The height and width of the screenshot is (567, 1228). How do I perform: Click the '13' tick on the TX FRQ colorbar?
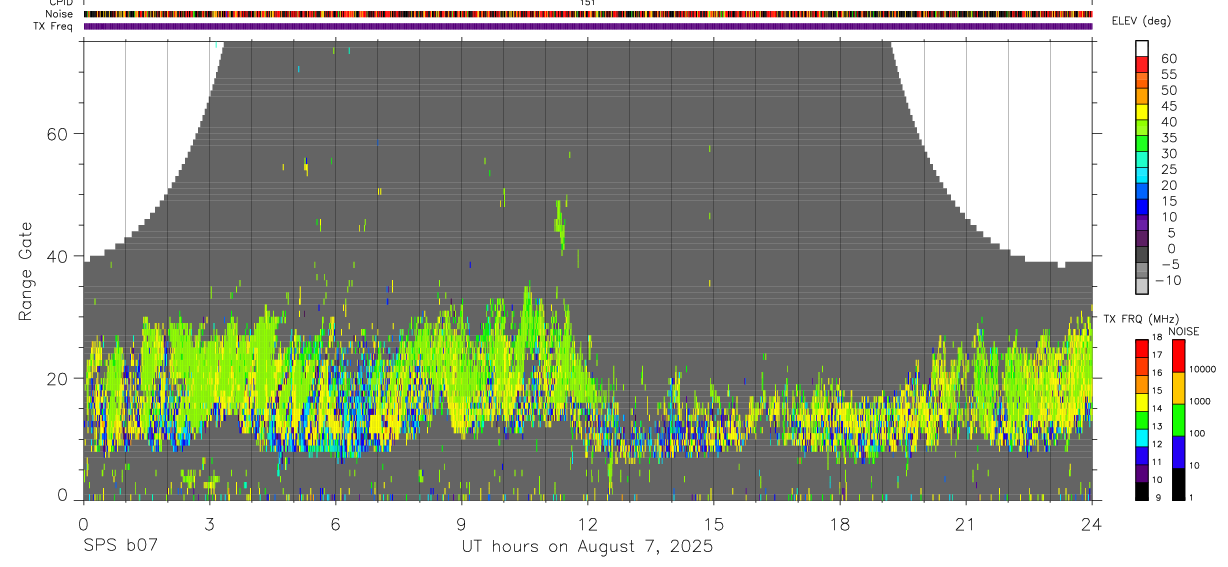[1156, 427]
